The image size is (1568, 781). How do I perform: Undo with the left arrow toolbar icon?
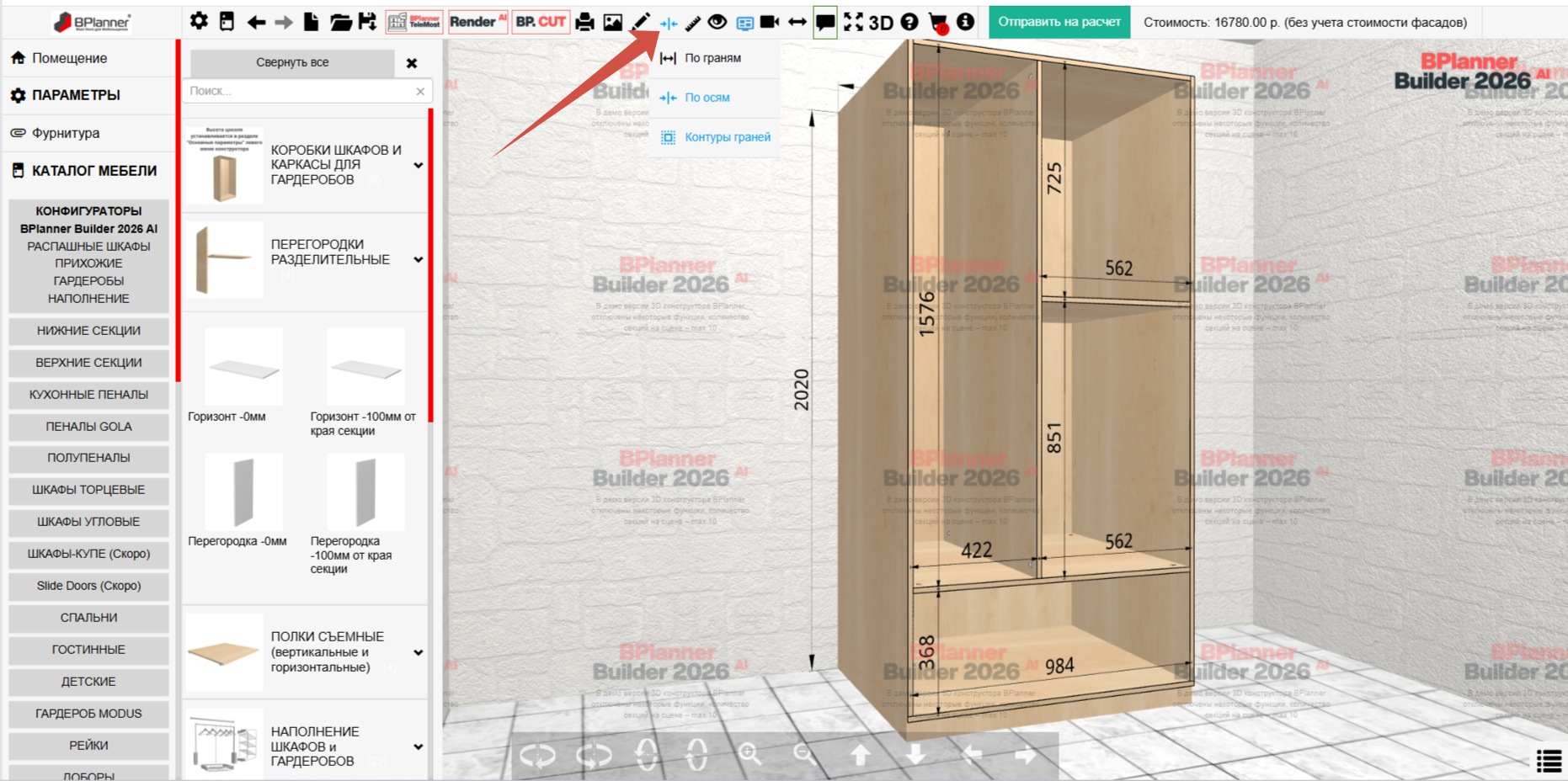click(256, 22)
